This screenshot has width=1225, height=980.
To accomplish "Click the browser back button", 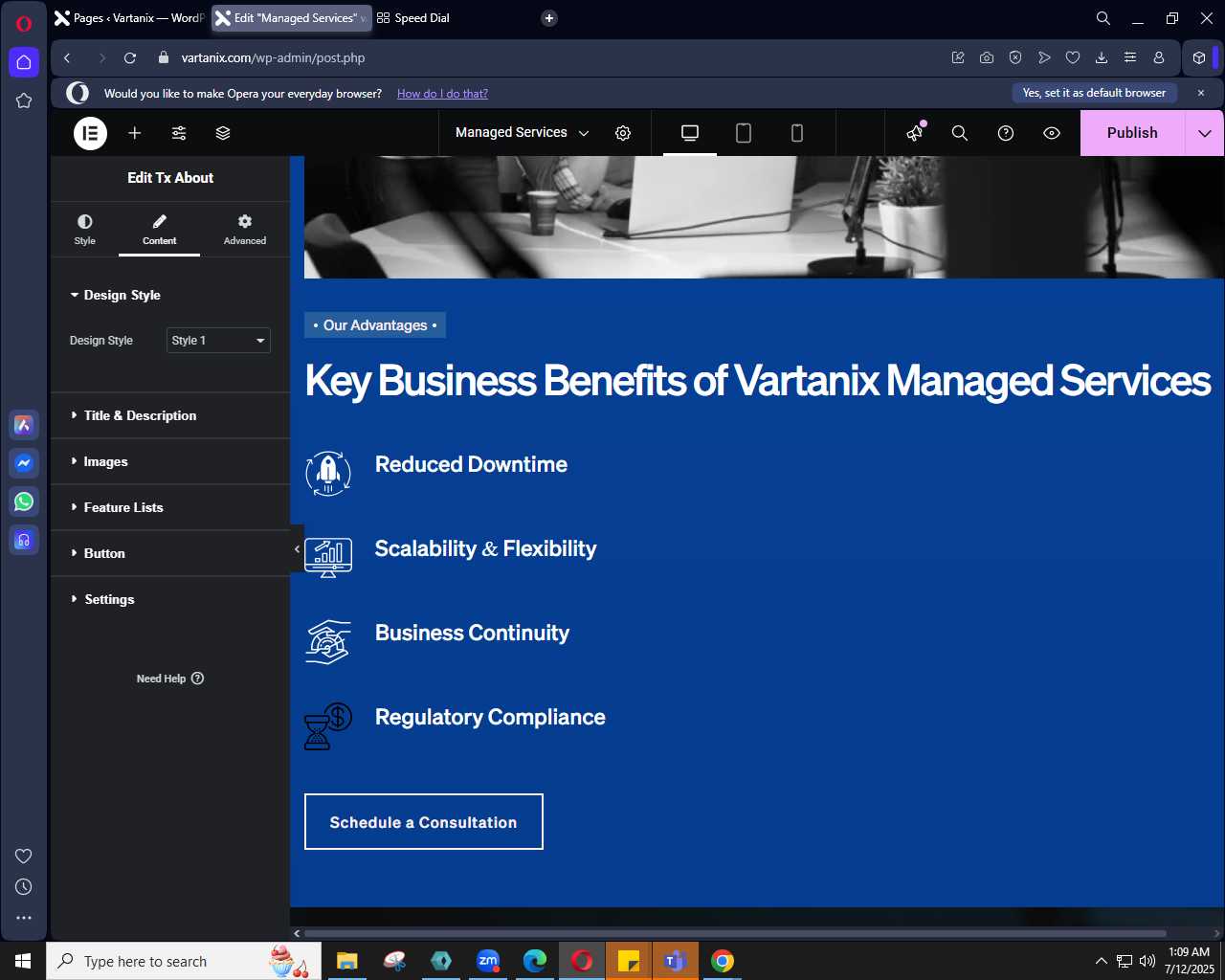I will point(67,57).
